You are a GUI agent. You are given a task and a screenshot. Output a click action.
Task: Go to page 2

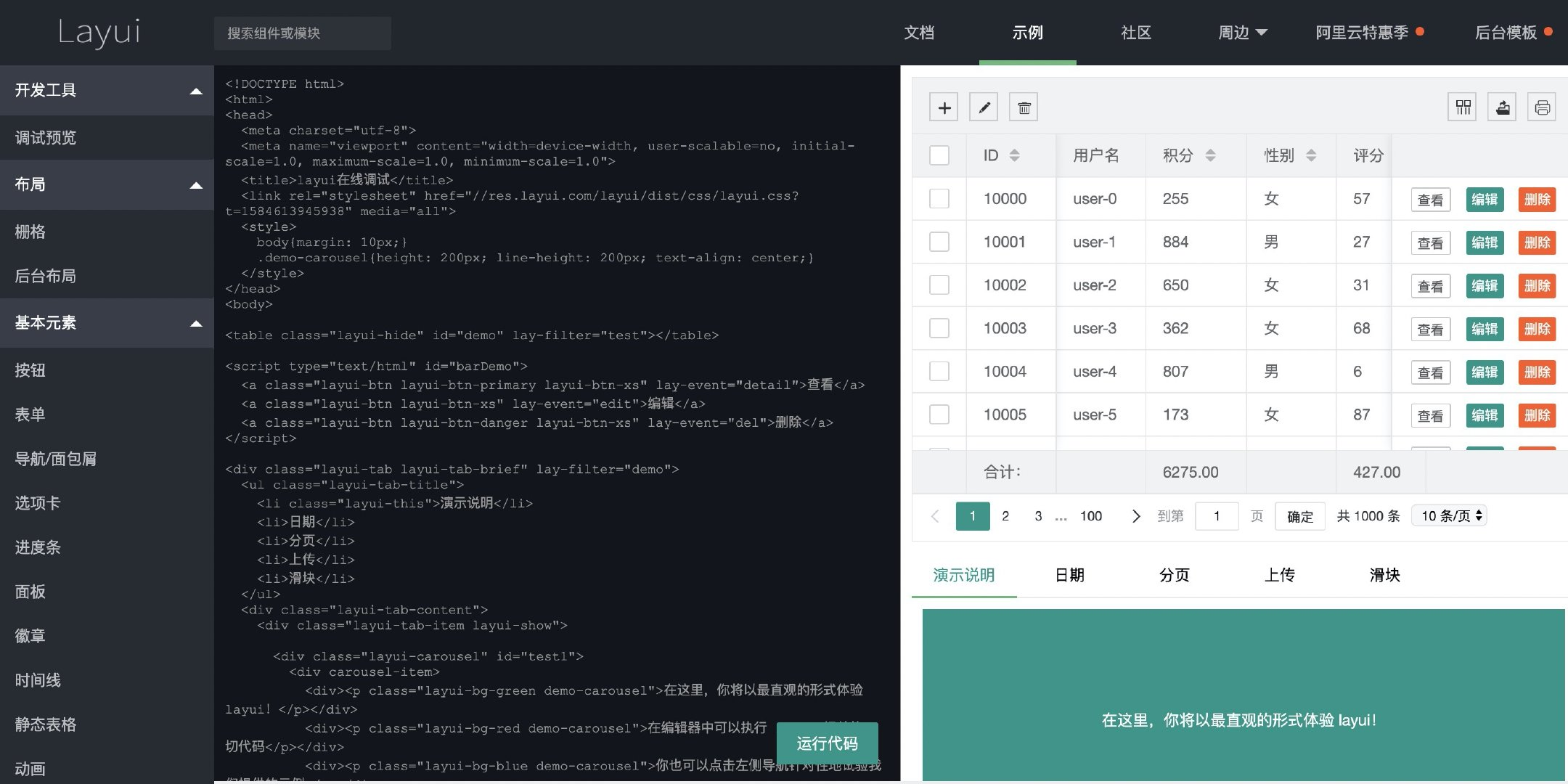point(1005,516)
